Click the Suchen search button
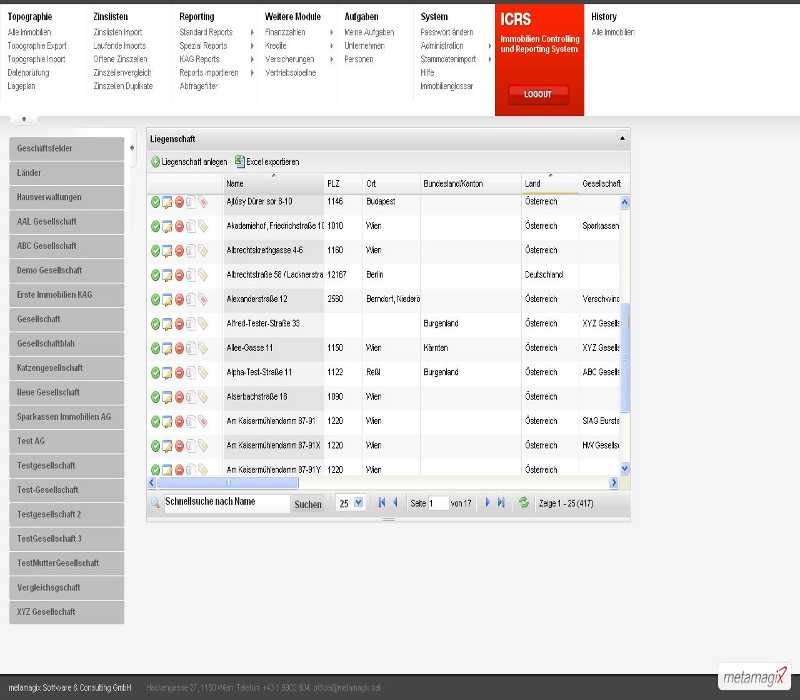The image size is (800, 700). (x=308, y=505)
